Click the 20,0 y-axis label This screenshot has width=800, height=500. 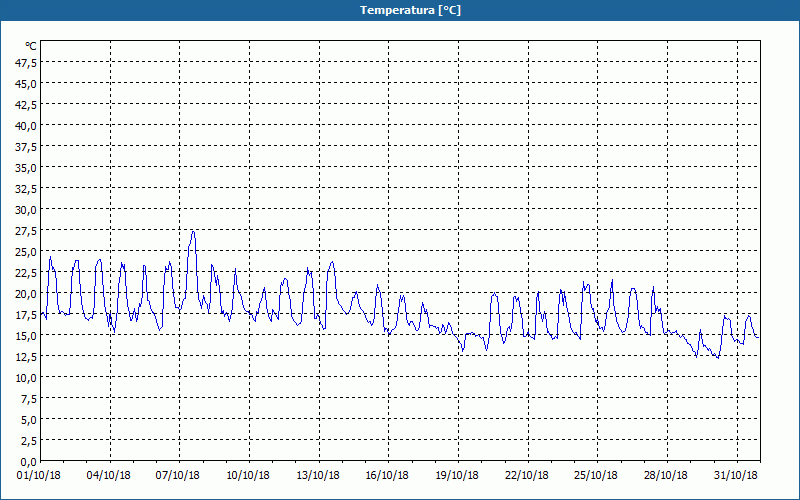(x=27, y=294)
